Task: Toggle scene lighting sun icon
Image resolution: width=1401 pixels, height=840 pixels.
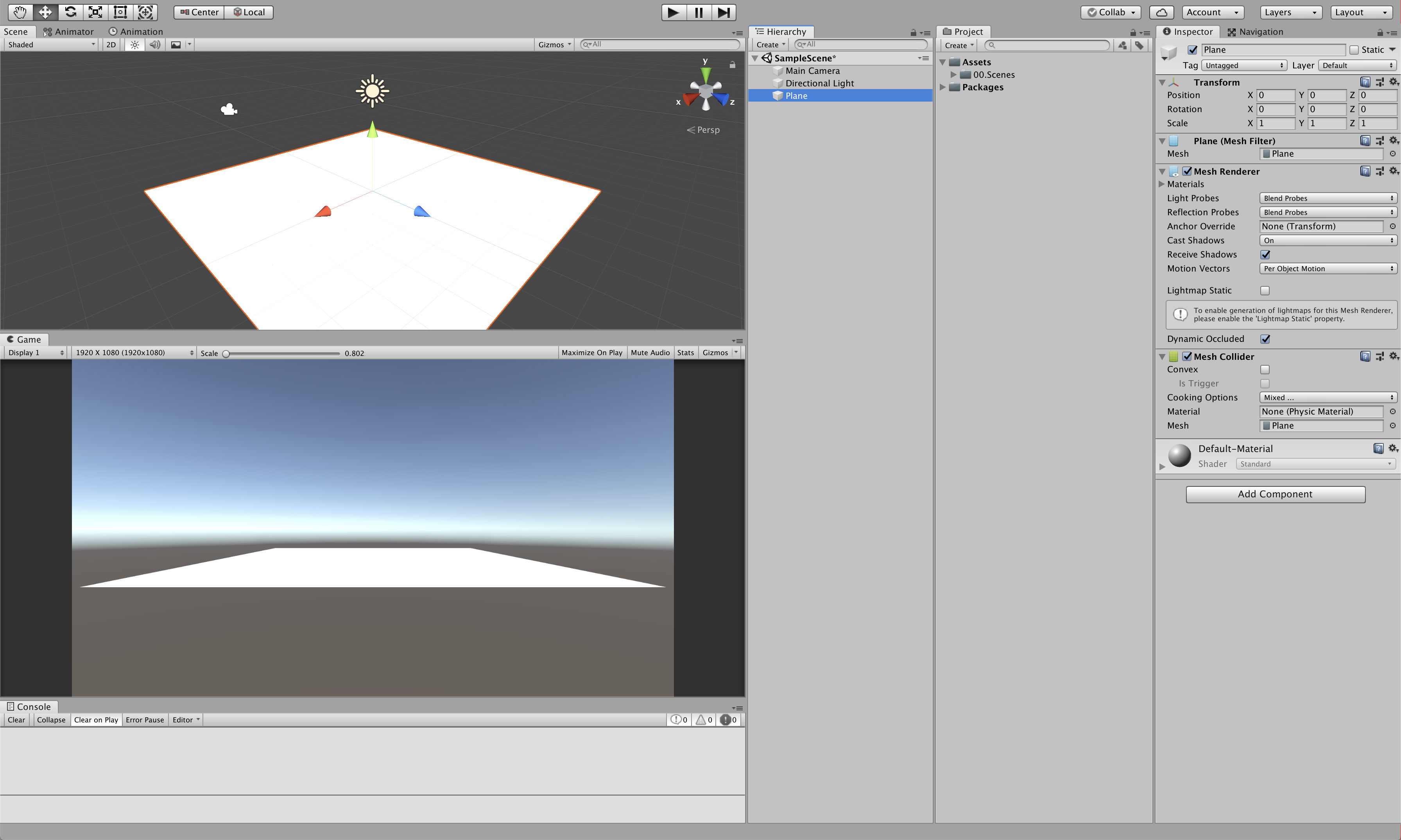Action: 134,45
